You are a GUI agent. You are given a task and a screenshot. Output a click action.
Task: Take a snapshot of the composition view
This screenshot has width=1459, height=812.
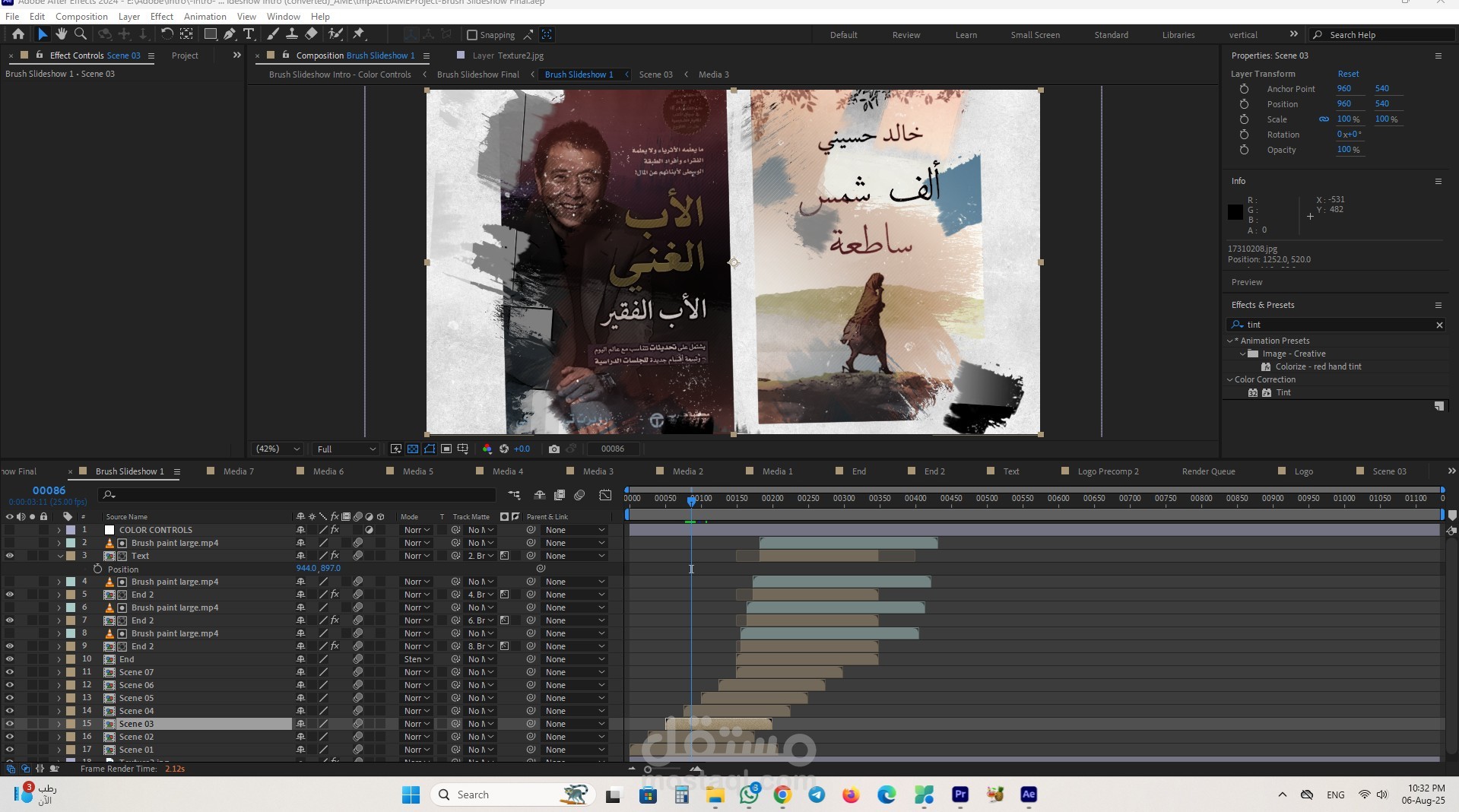click(555, 449)
